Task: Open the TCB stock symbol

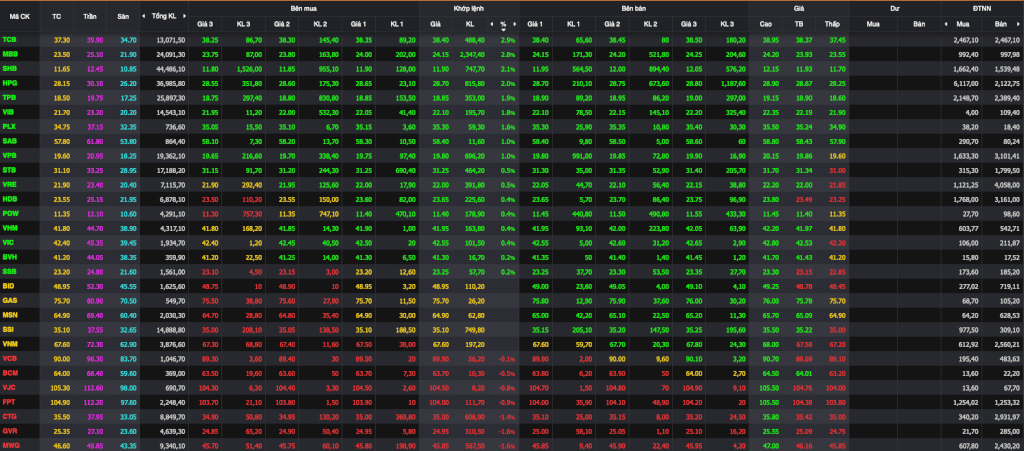Action: (x=9, y=40)
